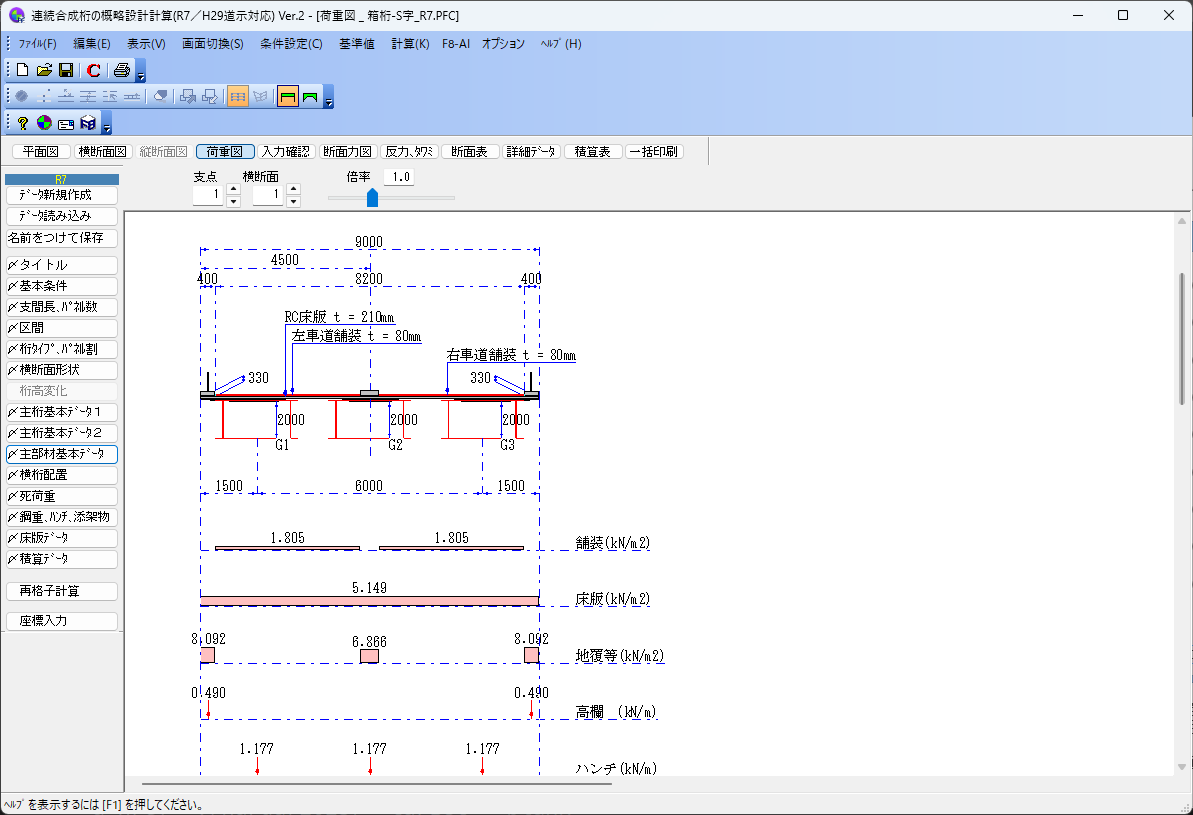The height and width of the screenshot is (815, 1193).
Task: Click the 名前をつけて保存 button
Action: click(62, 238)
